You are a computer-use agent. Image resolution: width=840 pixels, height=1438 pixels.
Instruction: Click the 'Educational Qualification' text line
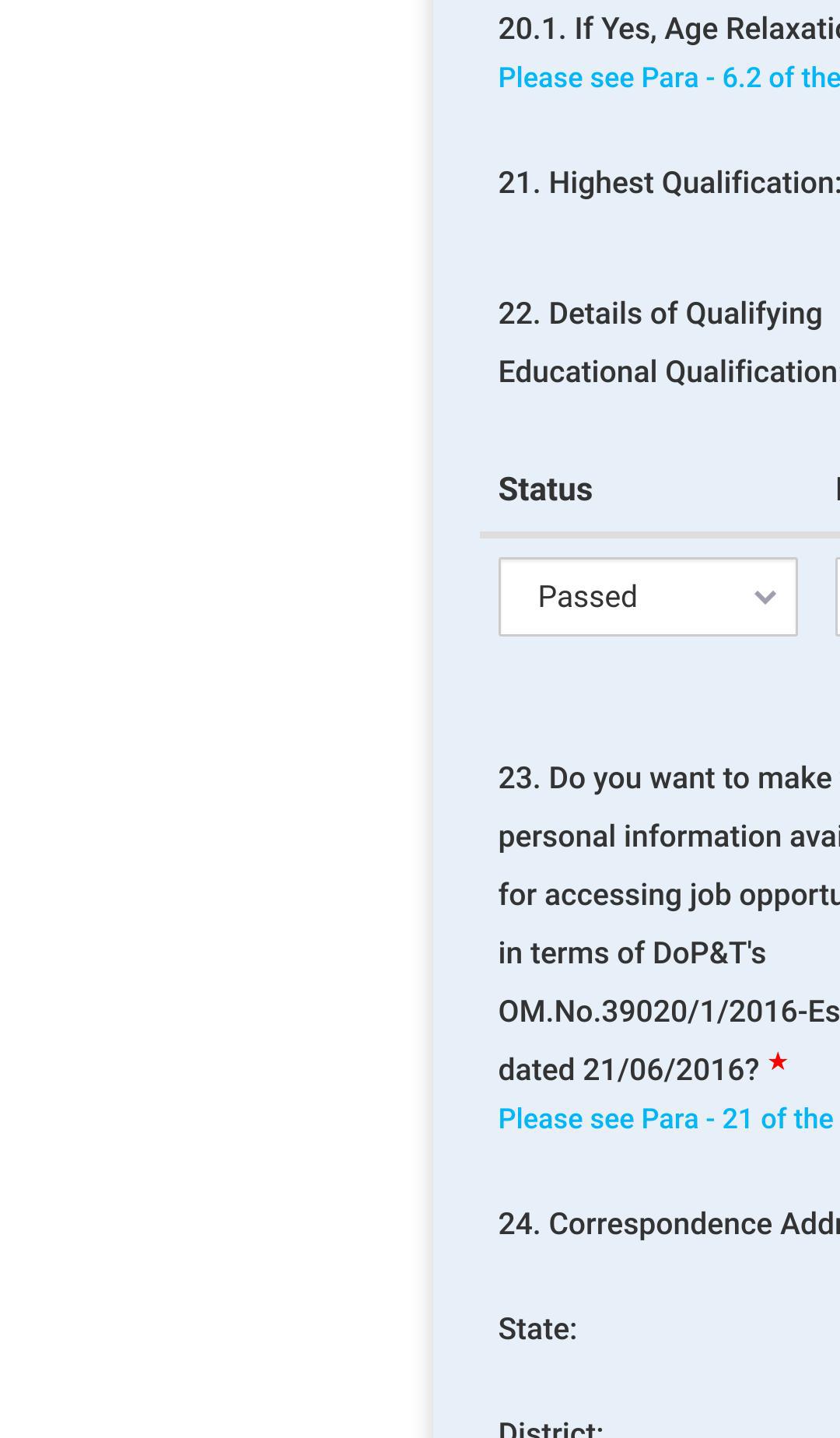coord(669,372)
